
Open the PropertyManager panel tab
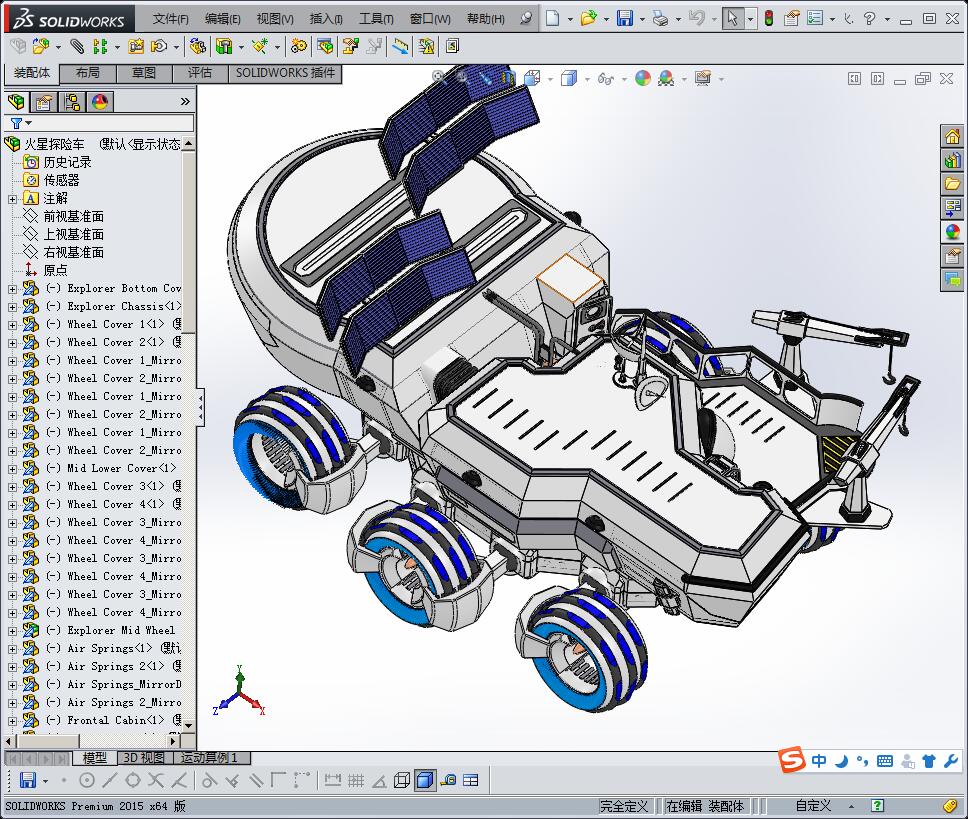(44, 101)
